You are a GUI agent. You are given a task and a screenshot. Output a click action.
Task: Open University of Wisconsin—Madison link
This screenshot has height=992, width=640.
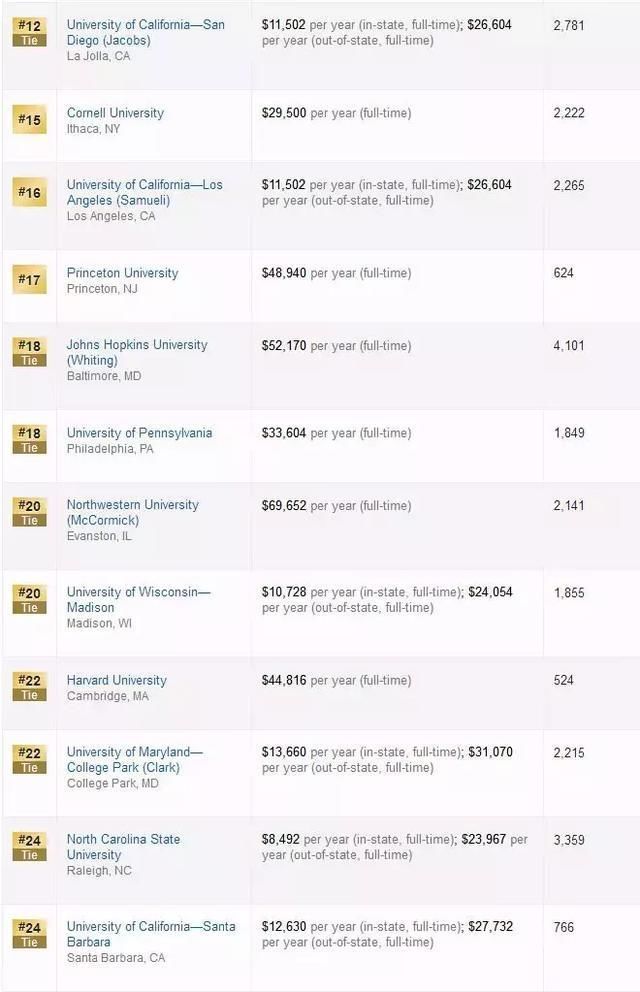pyautogui.click(x=138, y=599)
